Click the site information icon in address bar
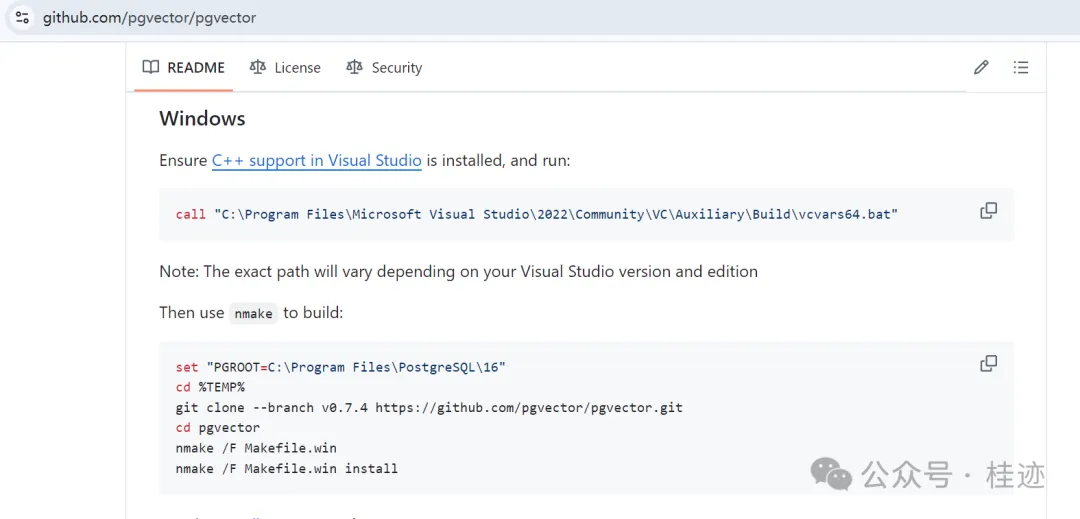Viewport: 1080px width, 519px height. click(x=22, y=18)
